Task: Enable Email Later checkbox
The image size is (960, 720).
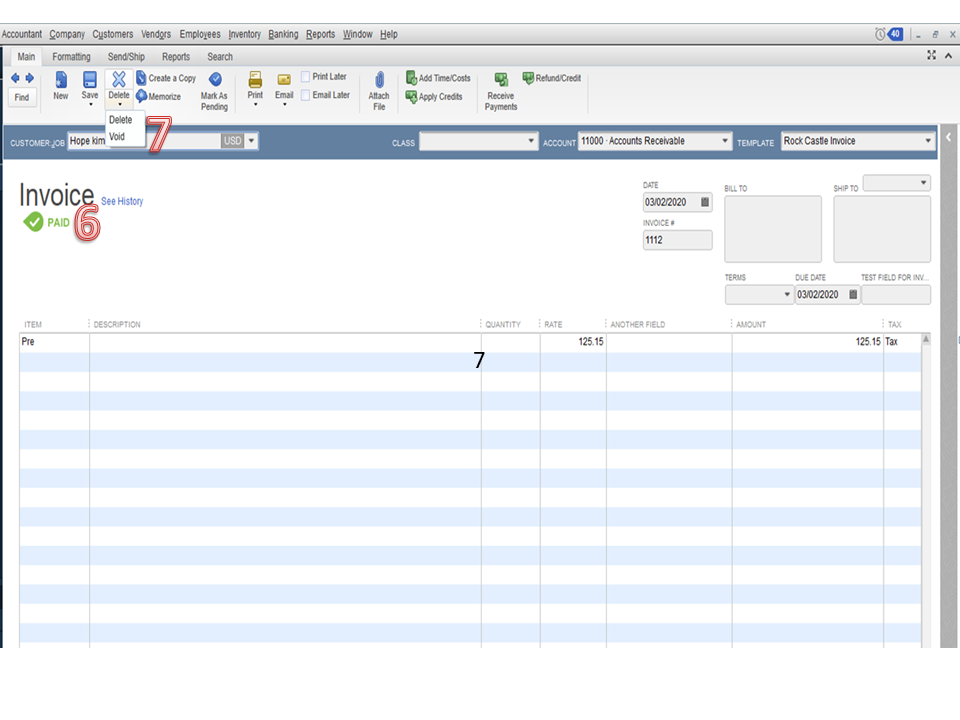Action: 305,95
